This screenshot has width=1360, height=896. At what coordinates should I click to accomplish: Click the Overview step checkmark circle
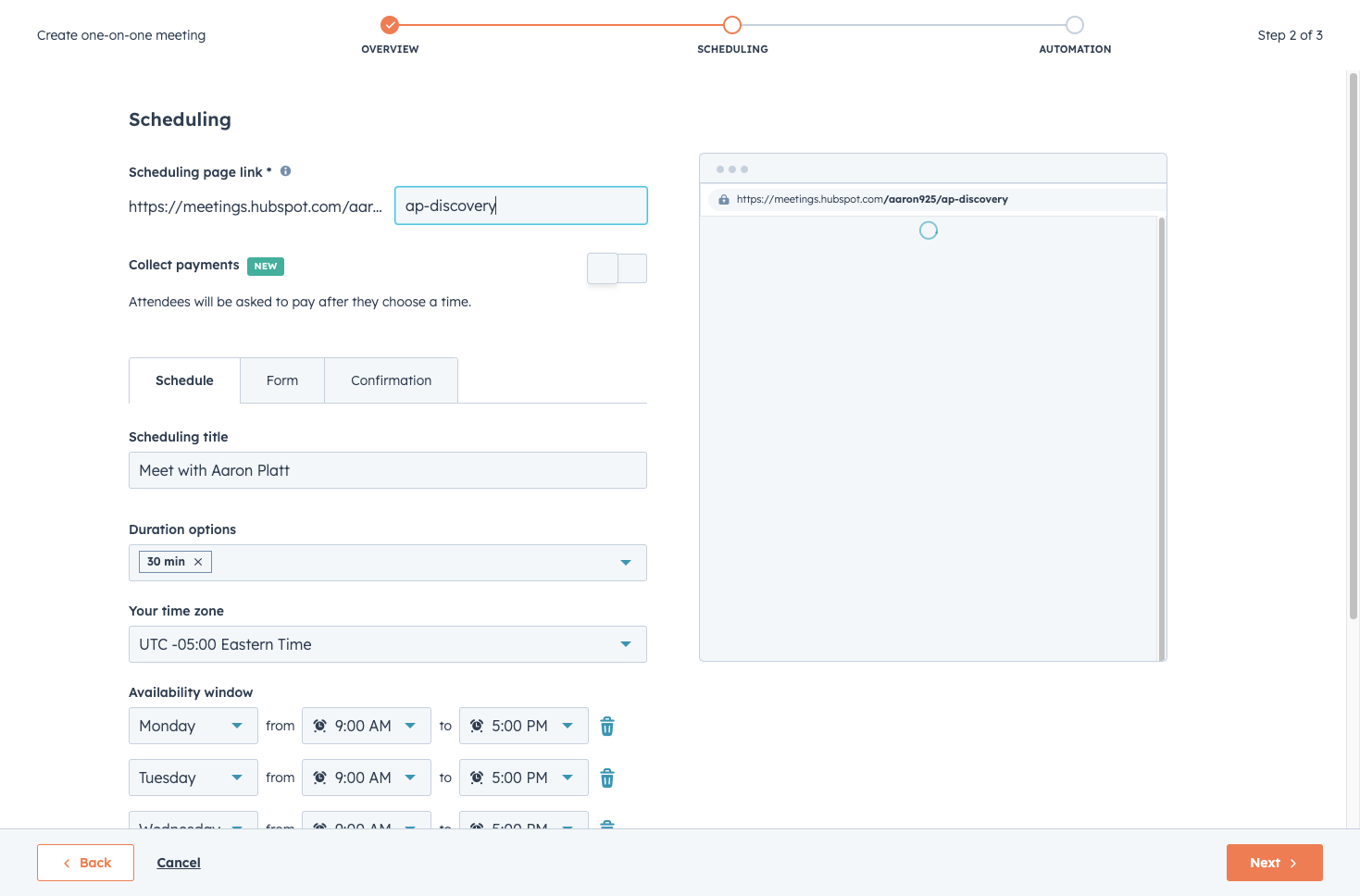tap(390, 25)
